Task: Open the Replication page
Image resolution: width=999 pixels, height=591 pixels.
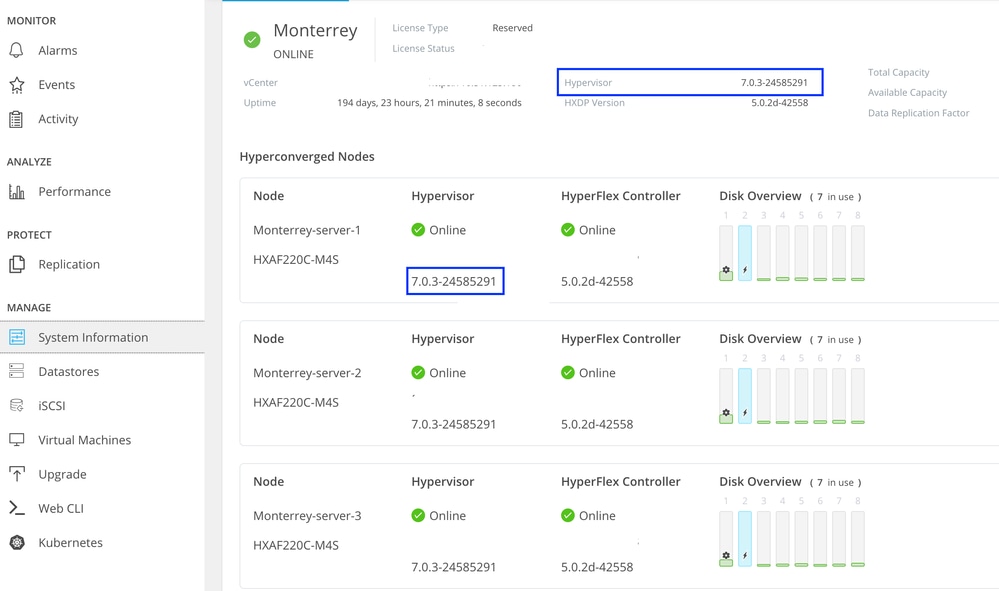Action: [69, 264]
